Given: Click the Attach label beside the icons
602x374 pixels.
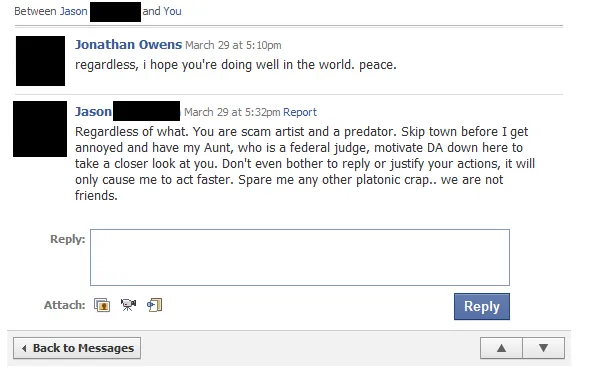Looking at the screenshot, I should pyautogui.click(x=64, y=305).
